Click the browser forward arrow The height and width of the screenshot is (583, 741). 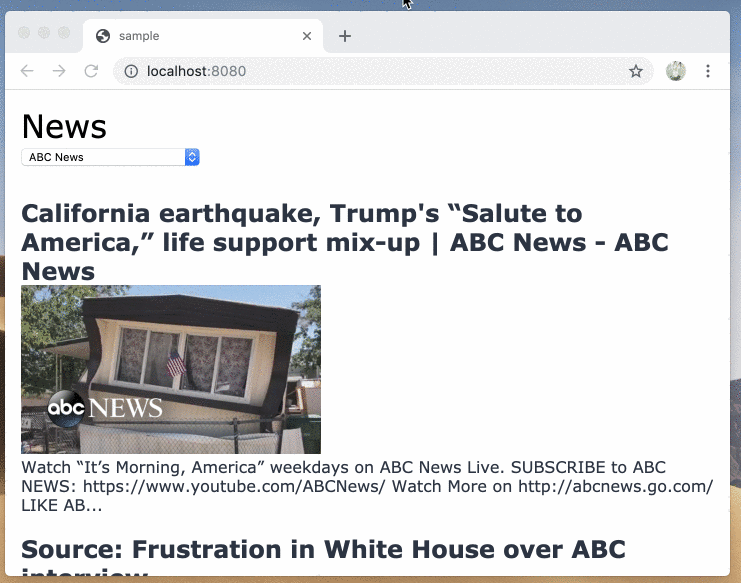(59, 71)
